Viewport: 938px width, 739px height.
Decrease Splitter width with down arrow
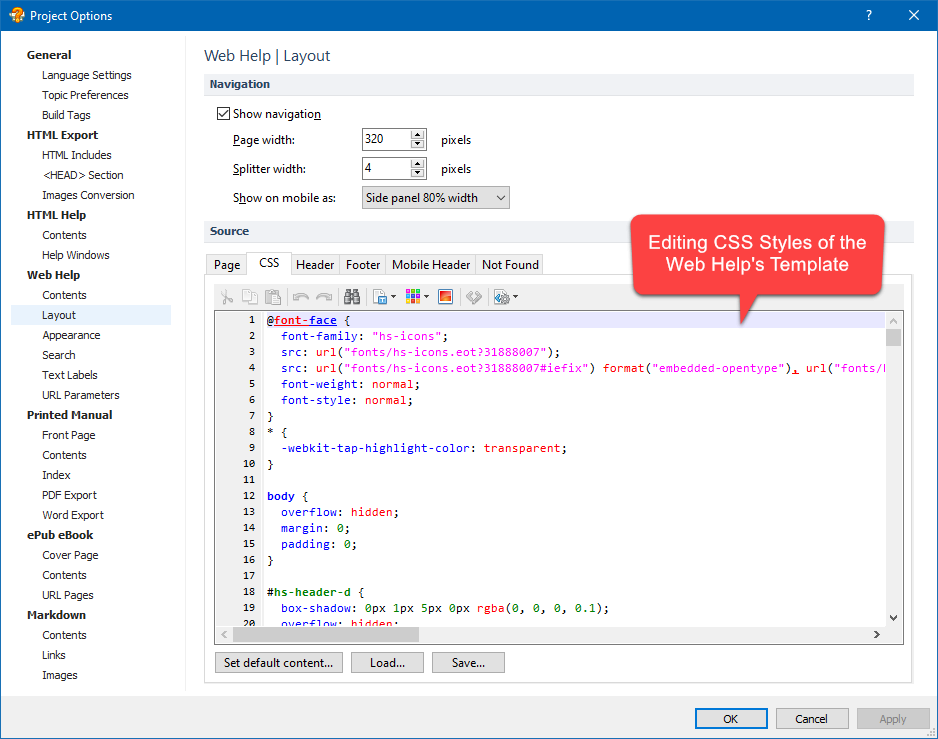[418, 173]
